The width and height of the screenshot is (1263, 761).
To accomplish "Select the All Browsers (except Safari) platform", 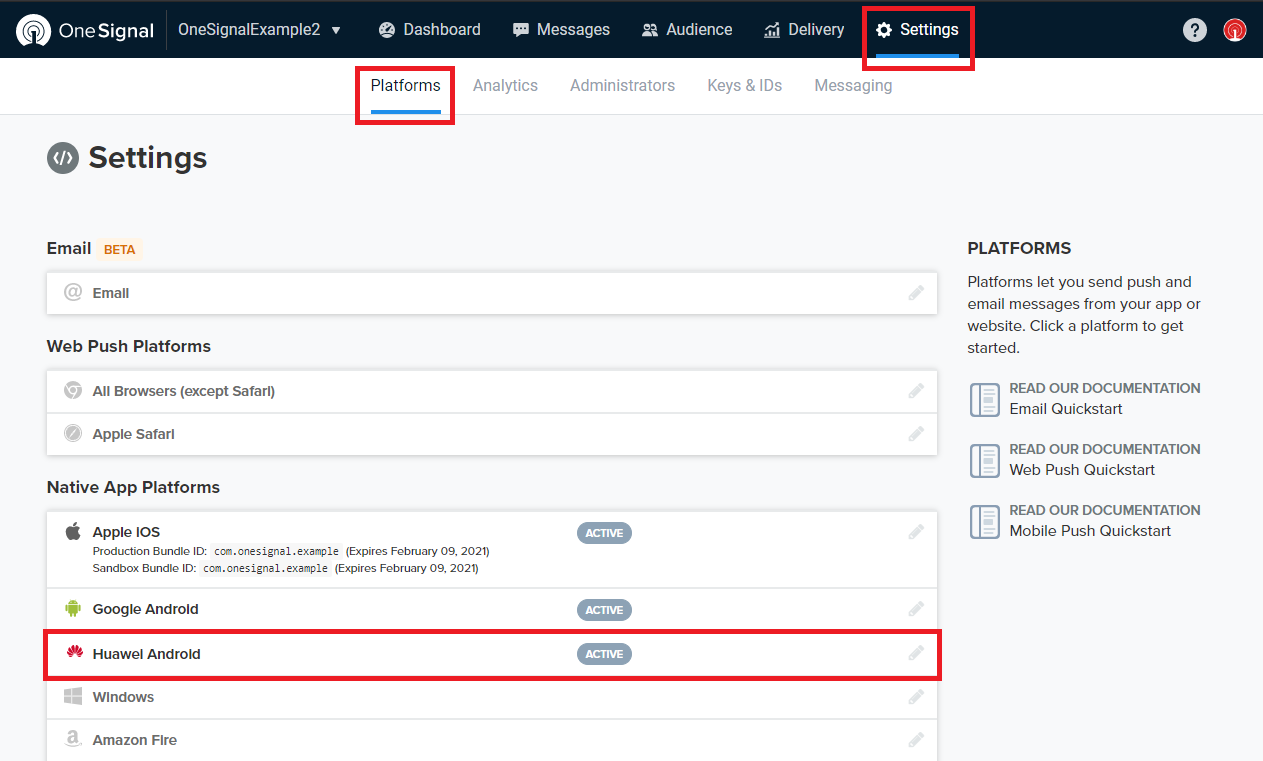I will click(x=492, y=391).
